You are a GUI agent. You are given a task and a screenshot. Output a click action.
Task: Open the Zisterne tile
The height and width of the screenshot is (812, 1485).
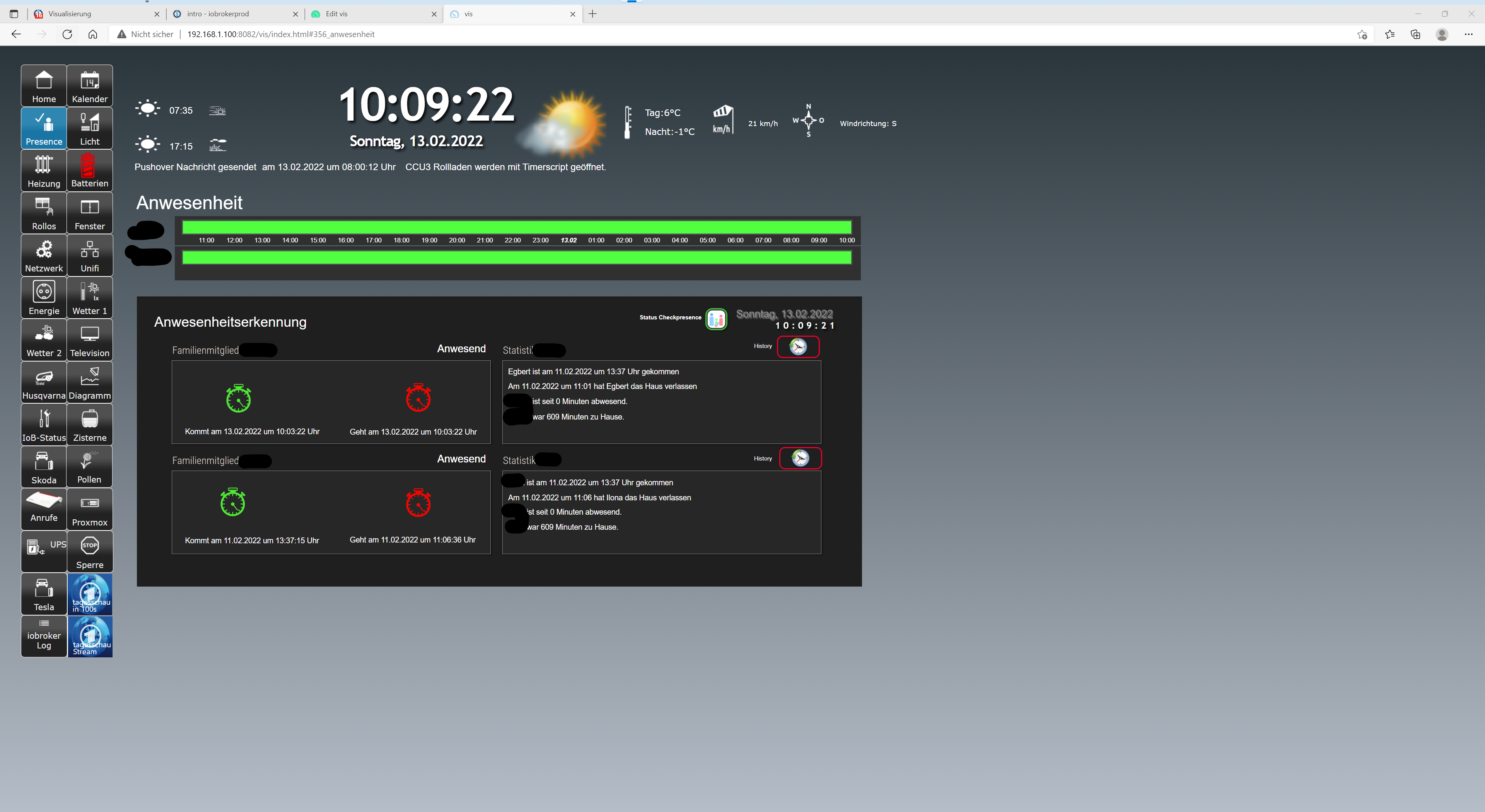pyautogui.click(x=89, y=425)
